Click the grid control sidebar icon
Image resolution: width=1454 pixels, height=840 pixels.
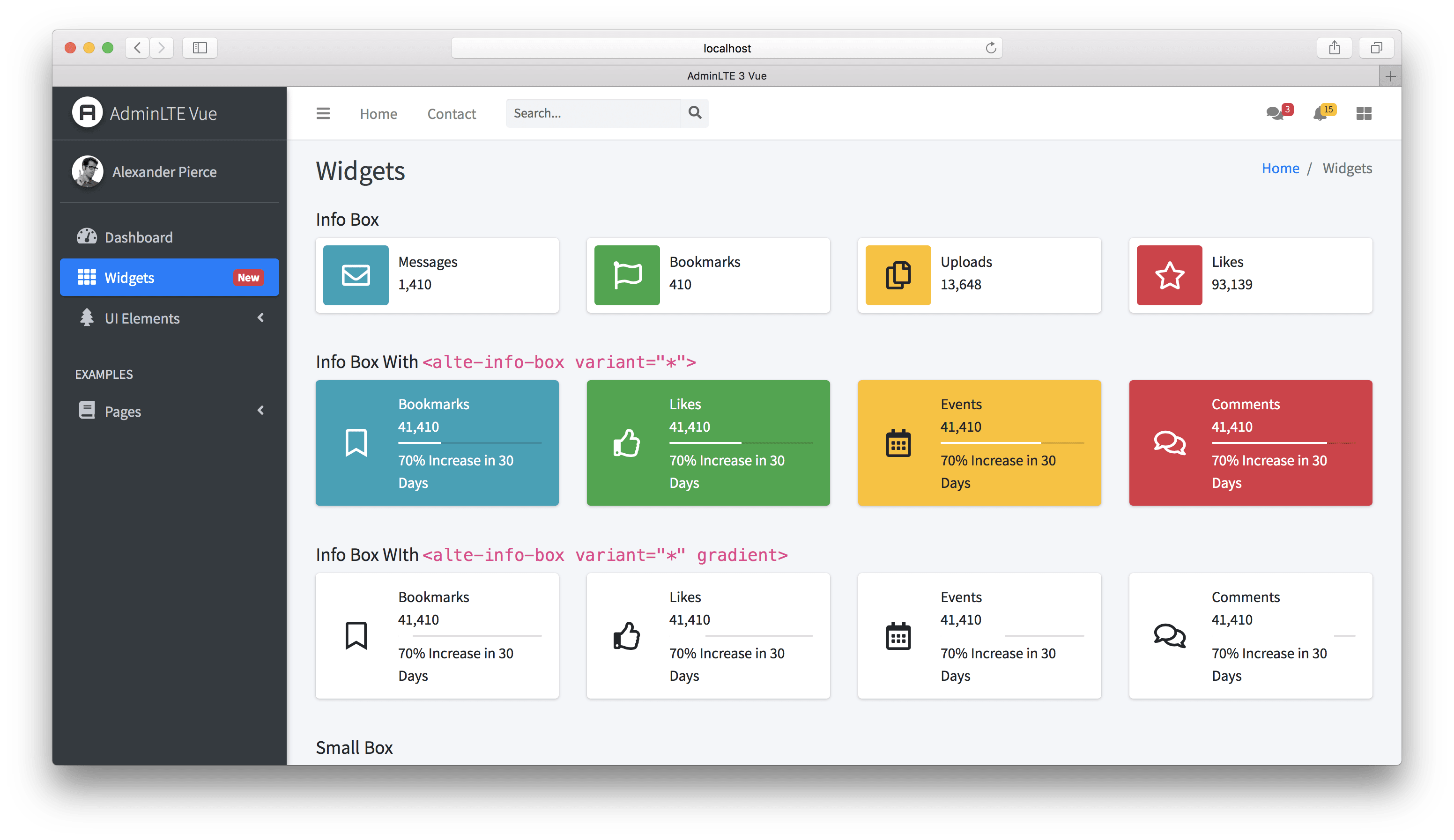[1364, 114]
